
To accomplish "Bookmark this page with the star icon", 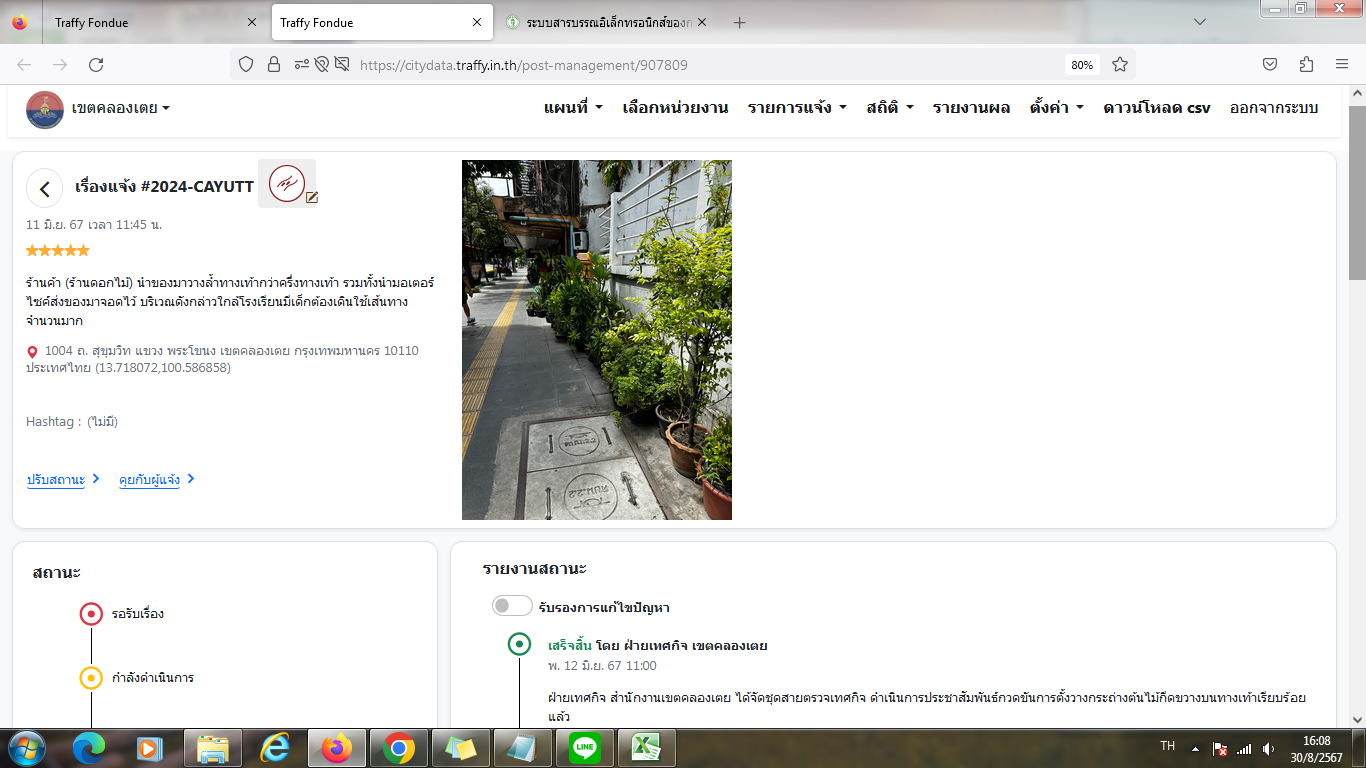I will coord(1120,65).
